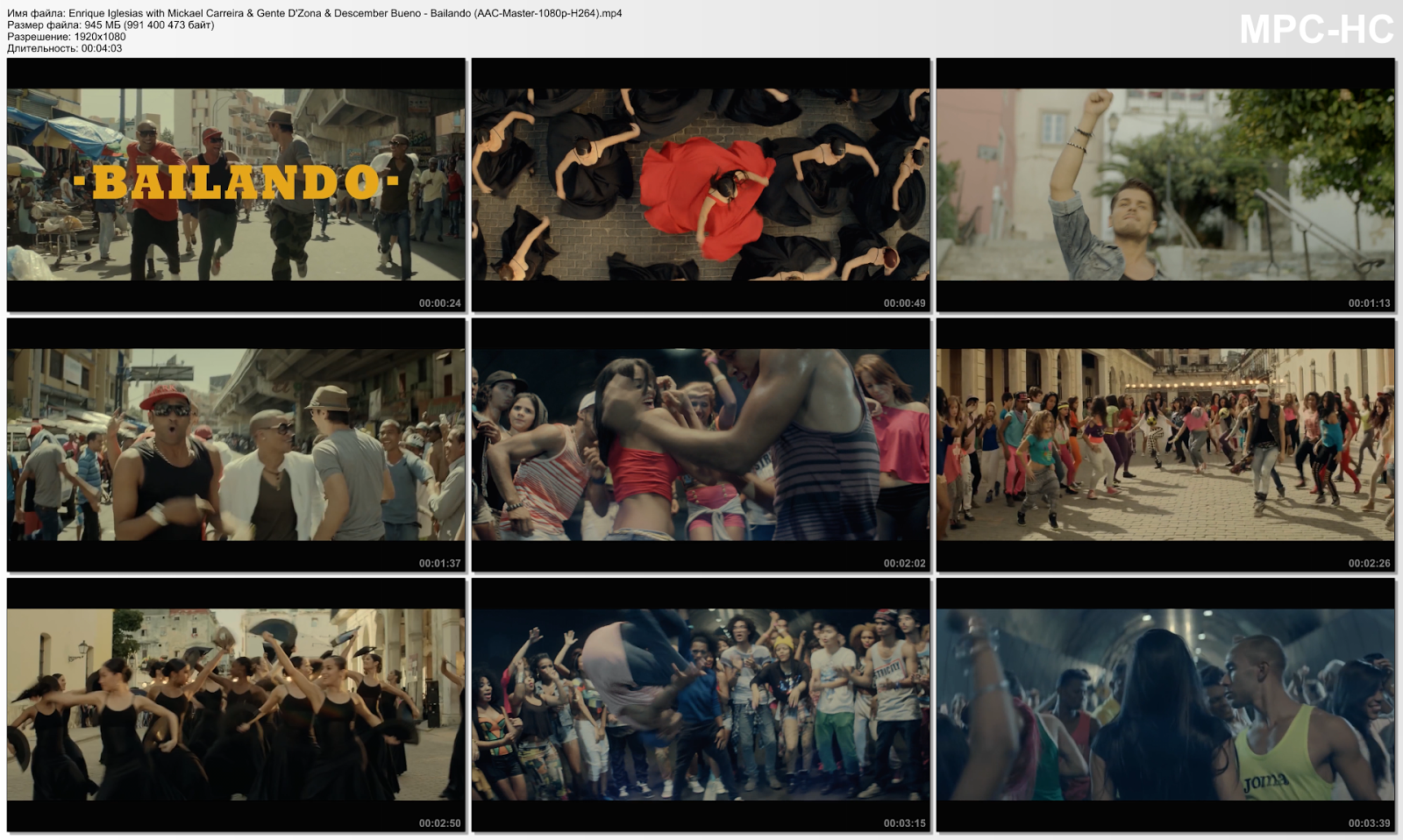Pick the thumbnail with timestamp 00:02:50
This screenshot has height=840, width=1403.
[236, 705]
